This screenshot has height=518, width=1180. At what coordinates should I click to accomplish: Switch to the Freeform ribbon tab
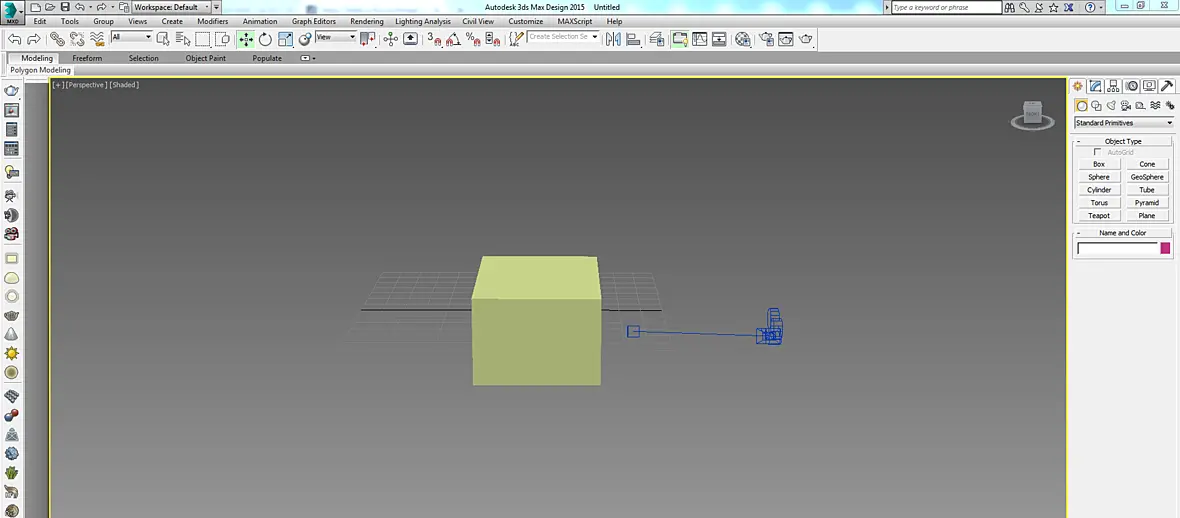[87, 58]
